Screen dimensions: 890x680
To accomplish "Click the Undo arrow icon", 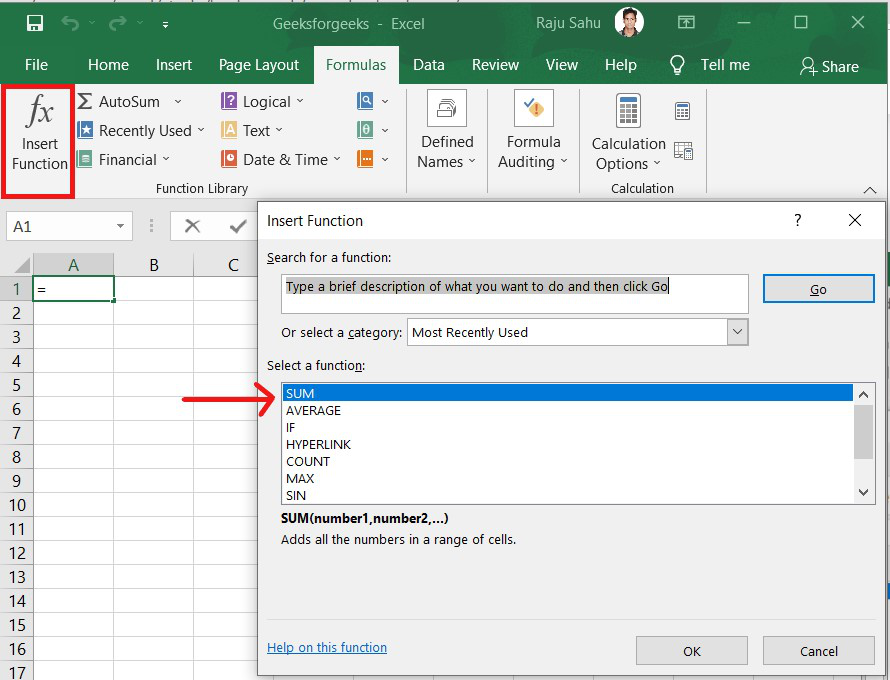I will click(x=70, y=23).
